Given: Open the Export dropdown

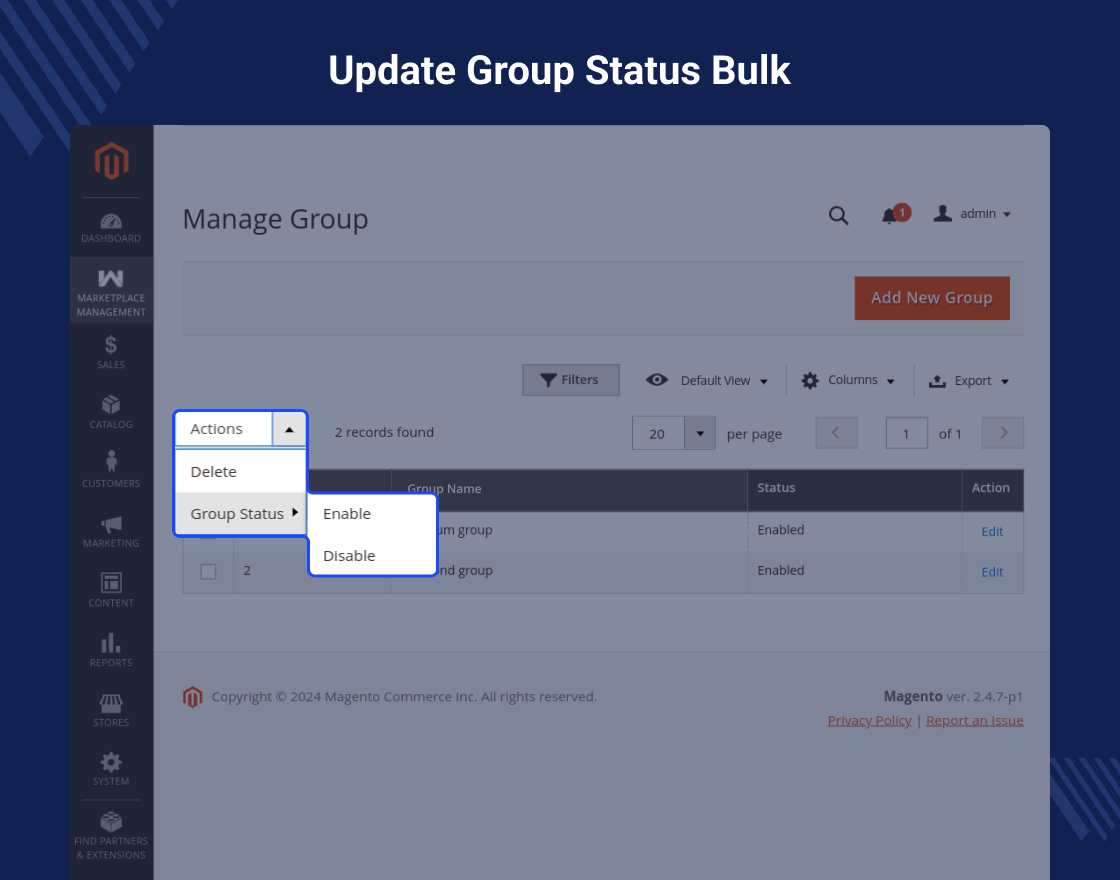Looking at the screenshot, I should tap(969, 381).
